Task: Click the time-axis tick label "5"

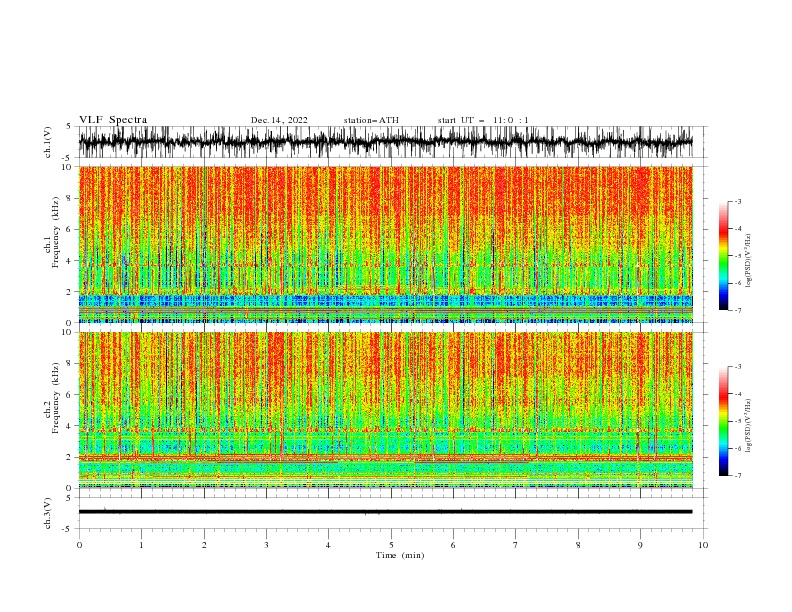Action: point(391,545)
